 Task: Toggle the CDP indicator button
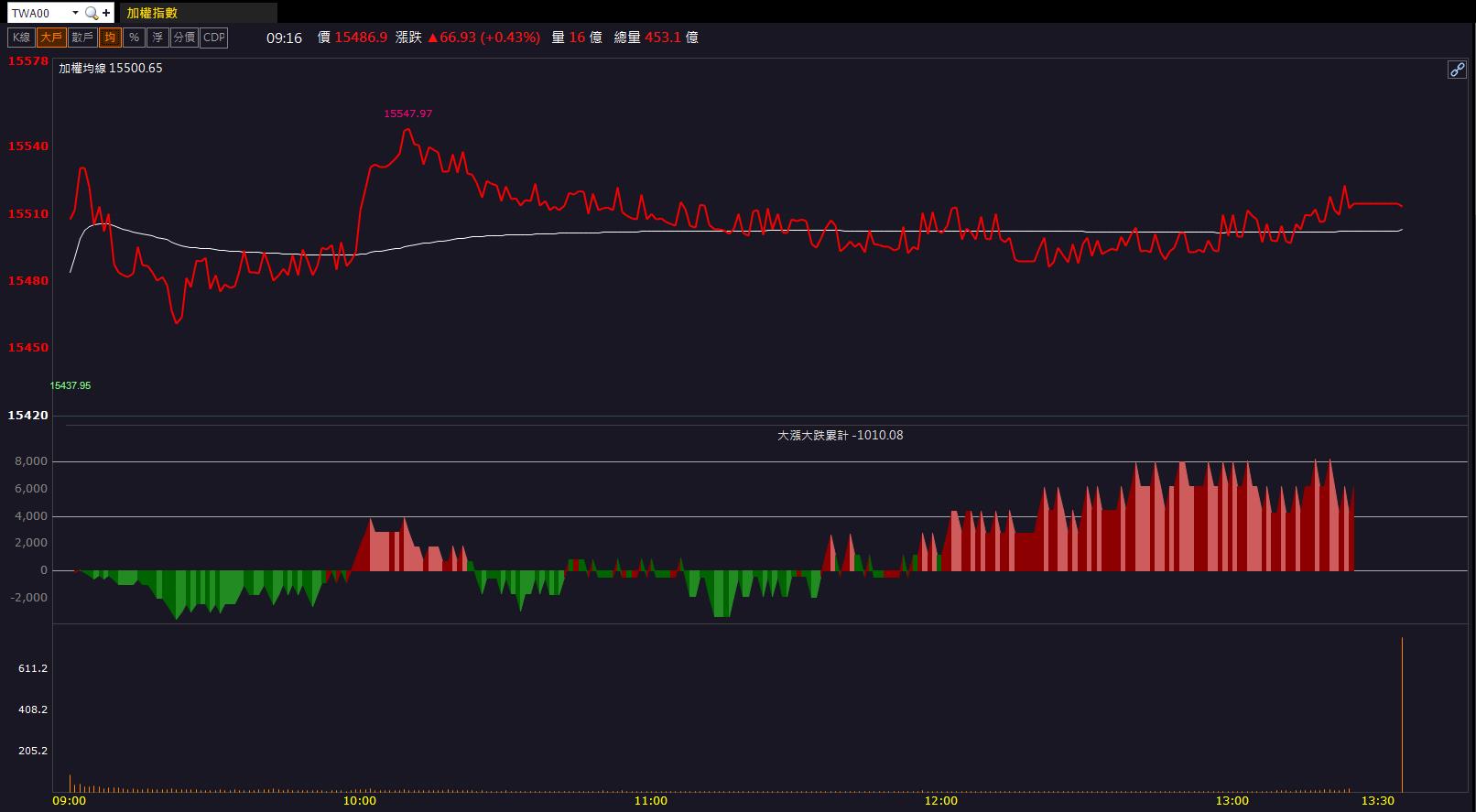pyautogui.click(x=213, y=38)
